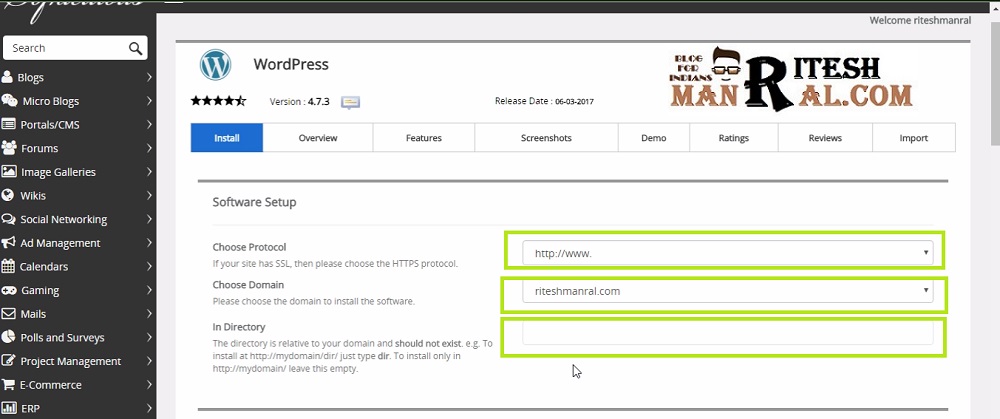Screen dimensions: 1000x419
Task: Expand the Ad Management chevron
Action: [149, 242]
